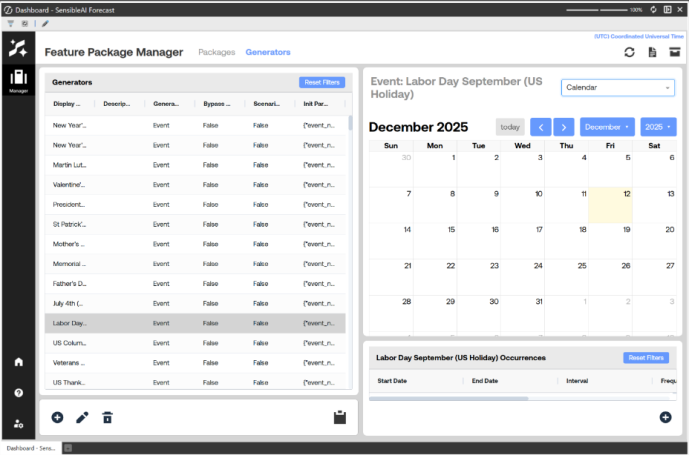Select the July 4th generator row

[x=195, y=303]
